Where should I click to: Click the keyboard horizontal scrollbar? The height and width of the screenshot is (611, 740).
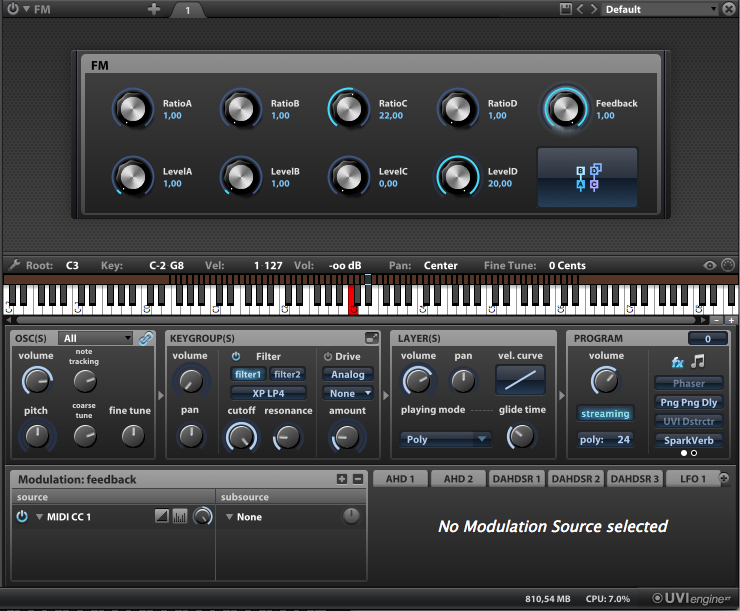[355, 320]
